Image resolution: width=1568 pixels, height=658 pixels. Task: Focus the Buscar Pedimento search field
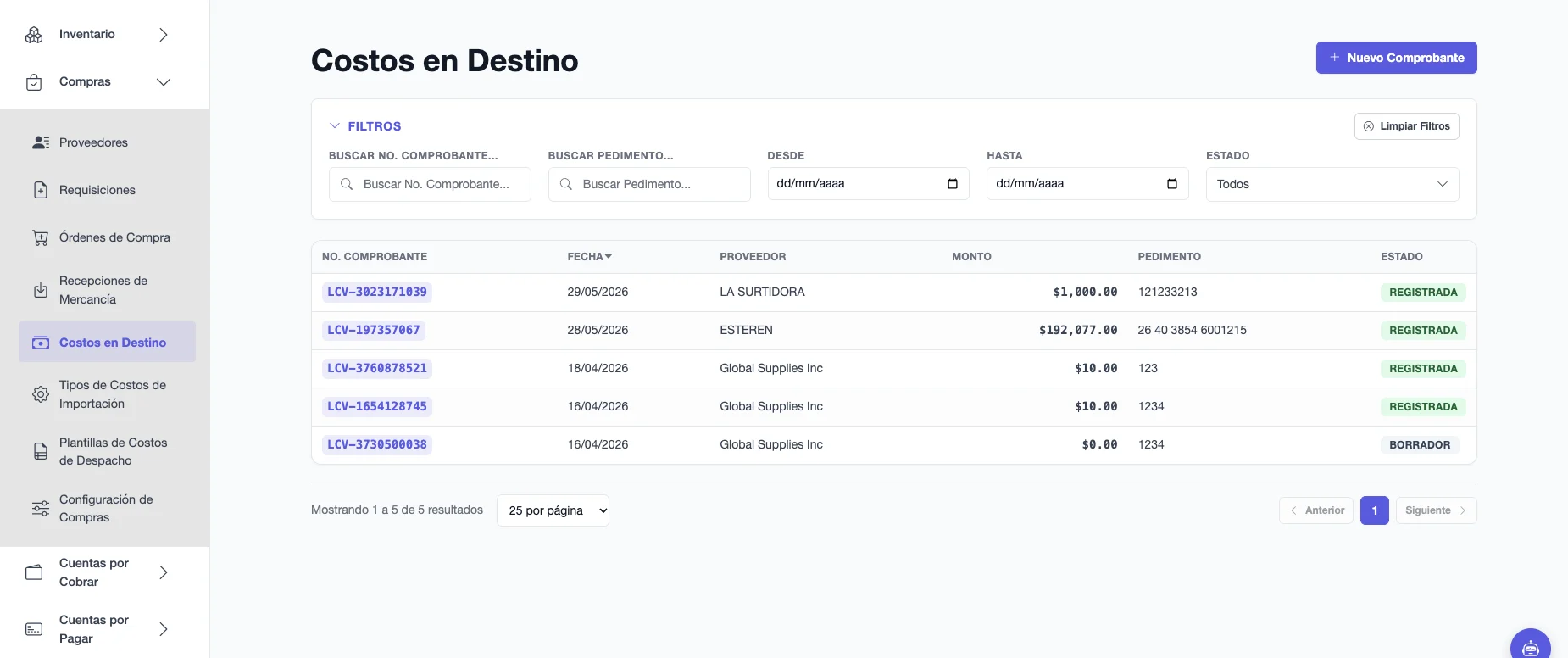[649, 184]
